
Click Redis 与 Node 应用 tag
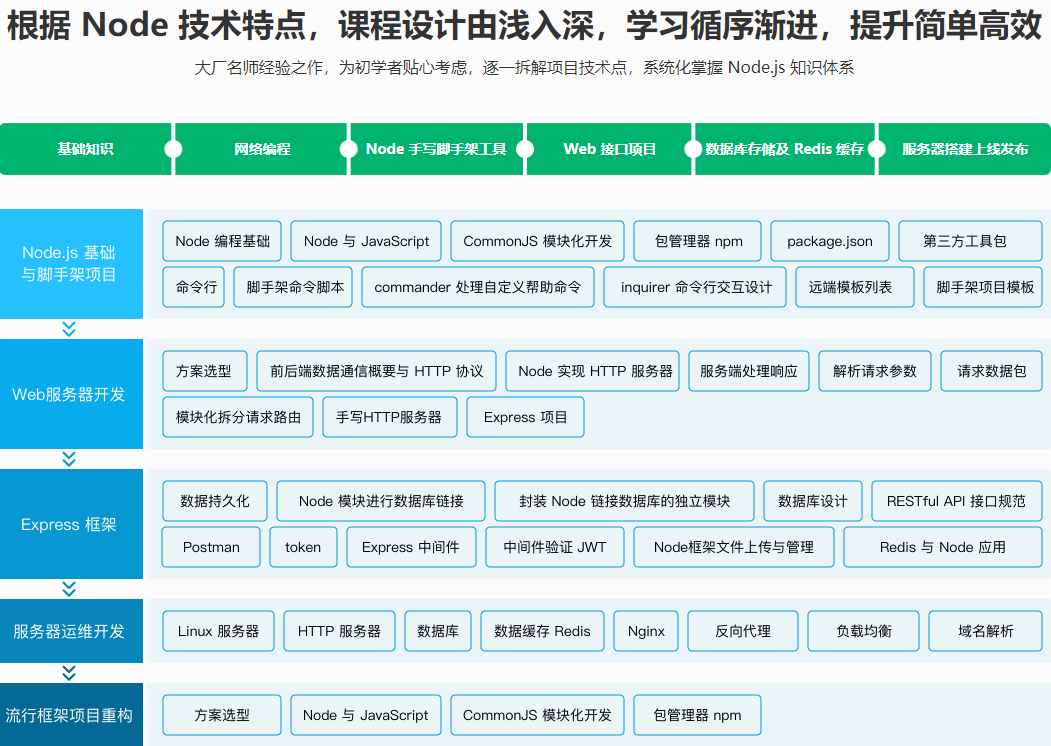click(943, 547)
